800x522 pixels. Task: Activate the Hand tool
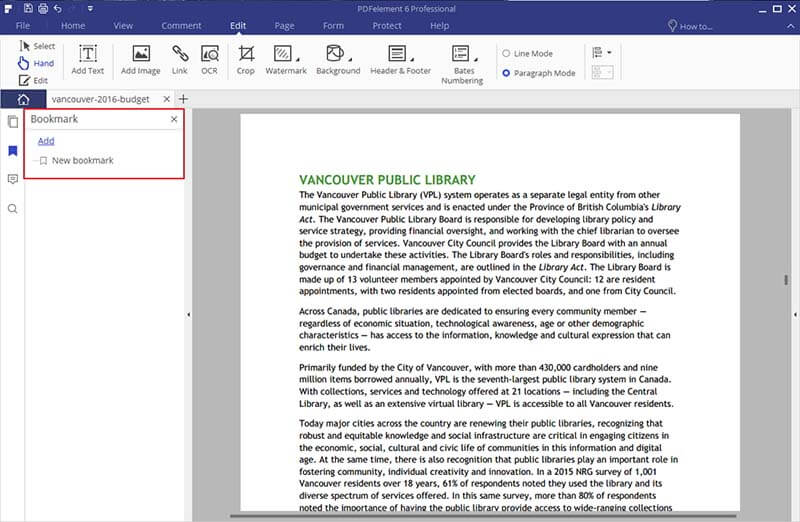tap(36, 63)
